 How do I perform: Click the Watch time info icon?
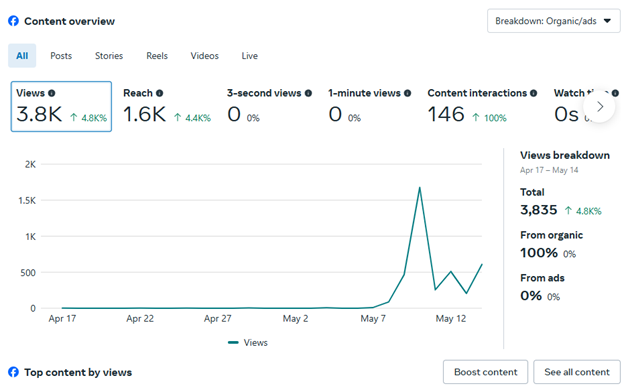coord(615,93)
